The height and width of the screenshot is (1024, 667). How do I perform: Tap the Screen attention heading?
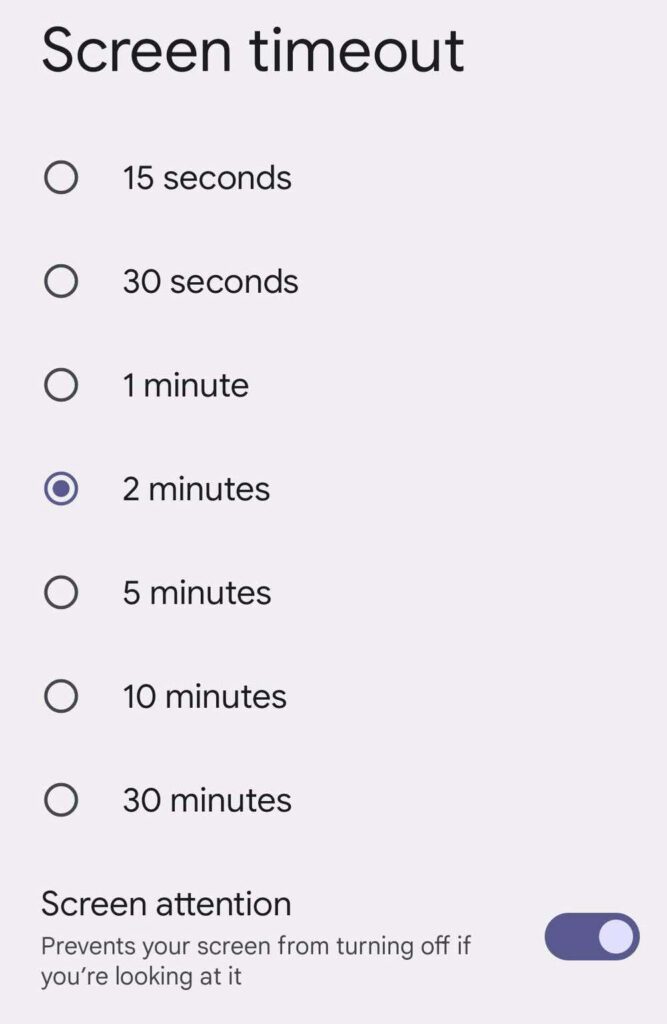pyautogui.click(x=166, y=903)
